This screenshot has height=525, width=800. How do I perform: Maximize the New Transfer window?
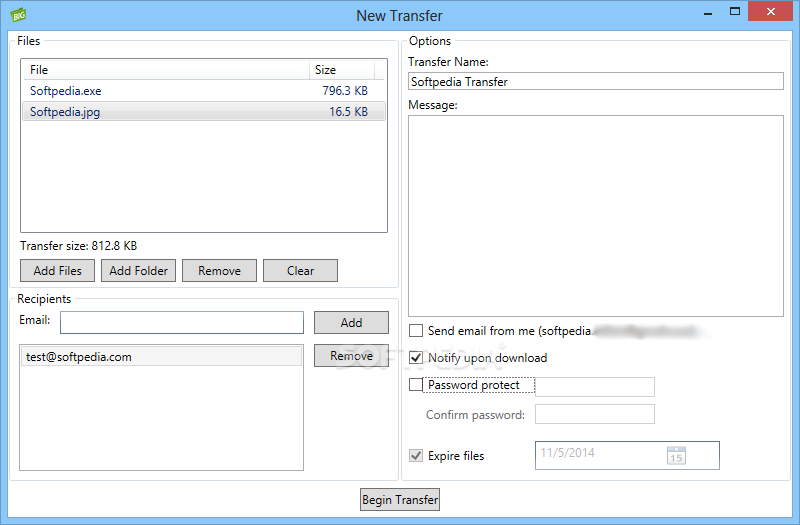click(x=735, y=12)
